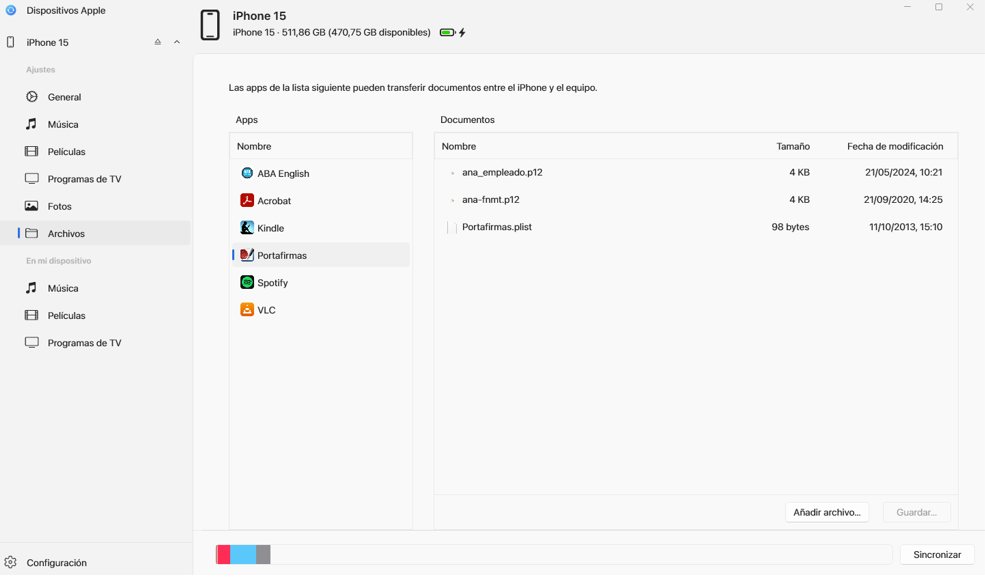The image size is (985, 577).
Task: Collapse the iPhone 15 sidebar section
Action: (x=177, y=42)
